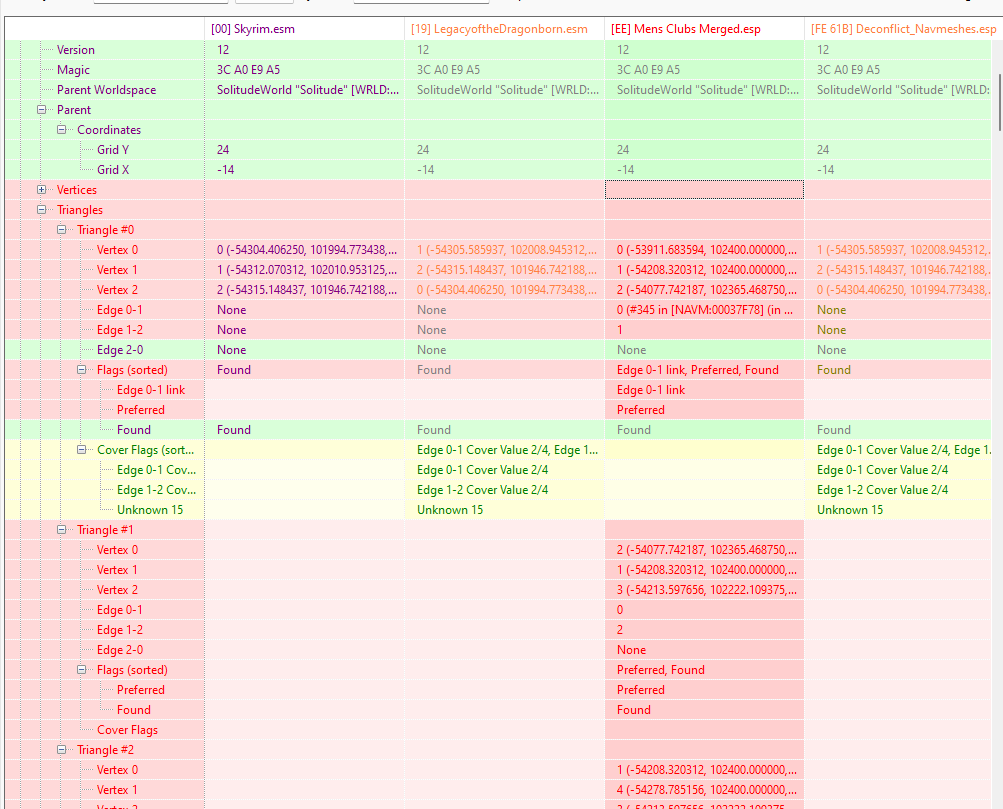Screen dimensions: 1003x809
Task: Click Mens Clubs Triangle #1 Vertex 2 value
Action: point(706,590)
